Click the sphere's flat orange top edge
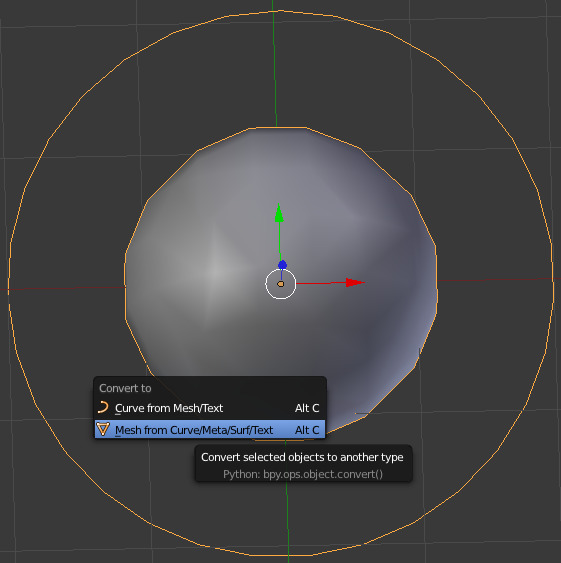561x563 pixels. coord(277,127)
